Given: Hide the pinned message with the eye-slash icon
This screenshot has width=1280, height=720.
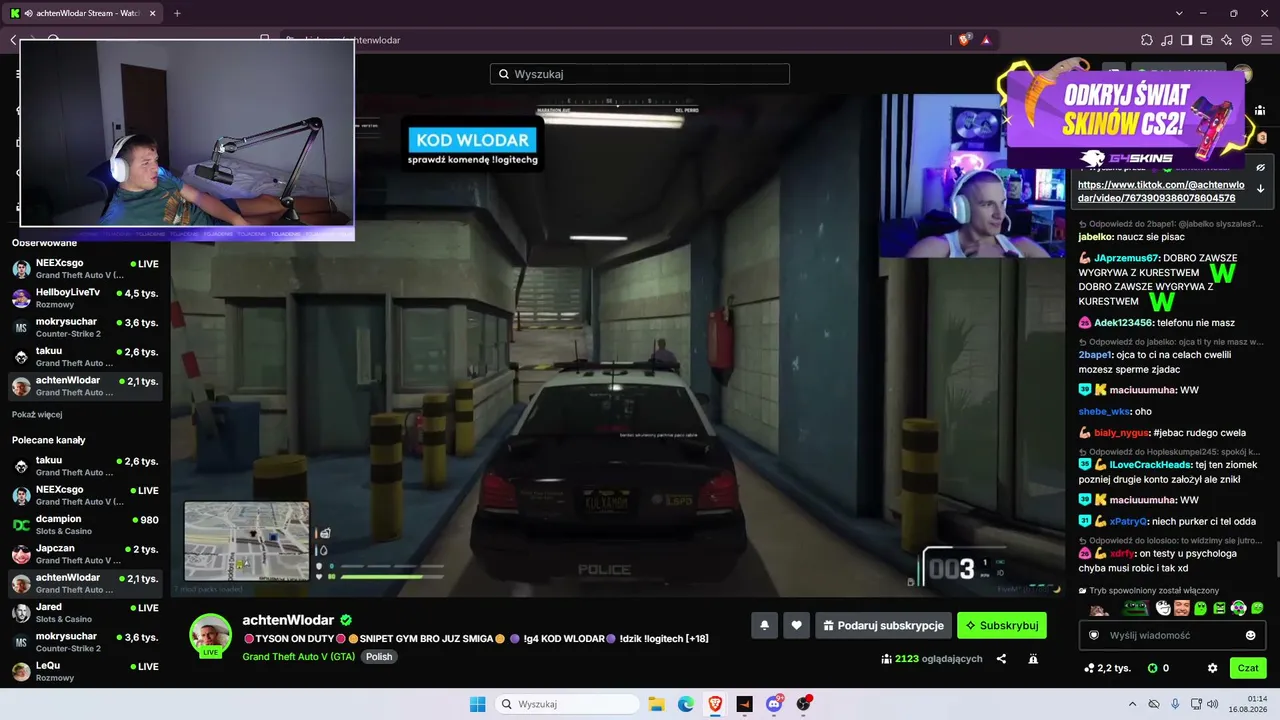Looking at the screenshot, I should coord(1261,168).
